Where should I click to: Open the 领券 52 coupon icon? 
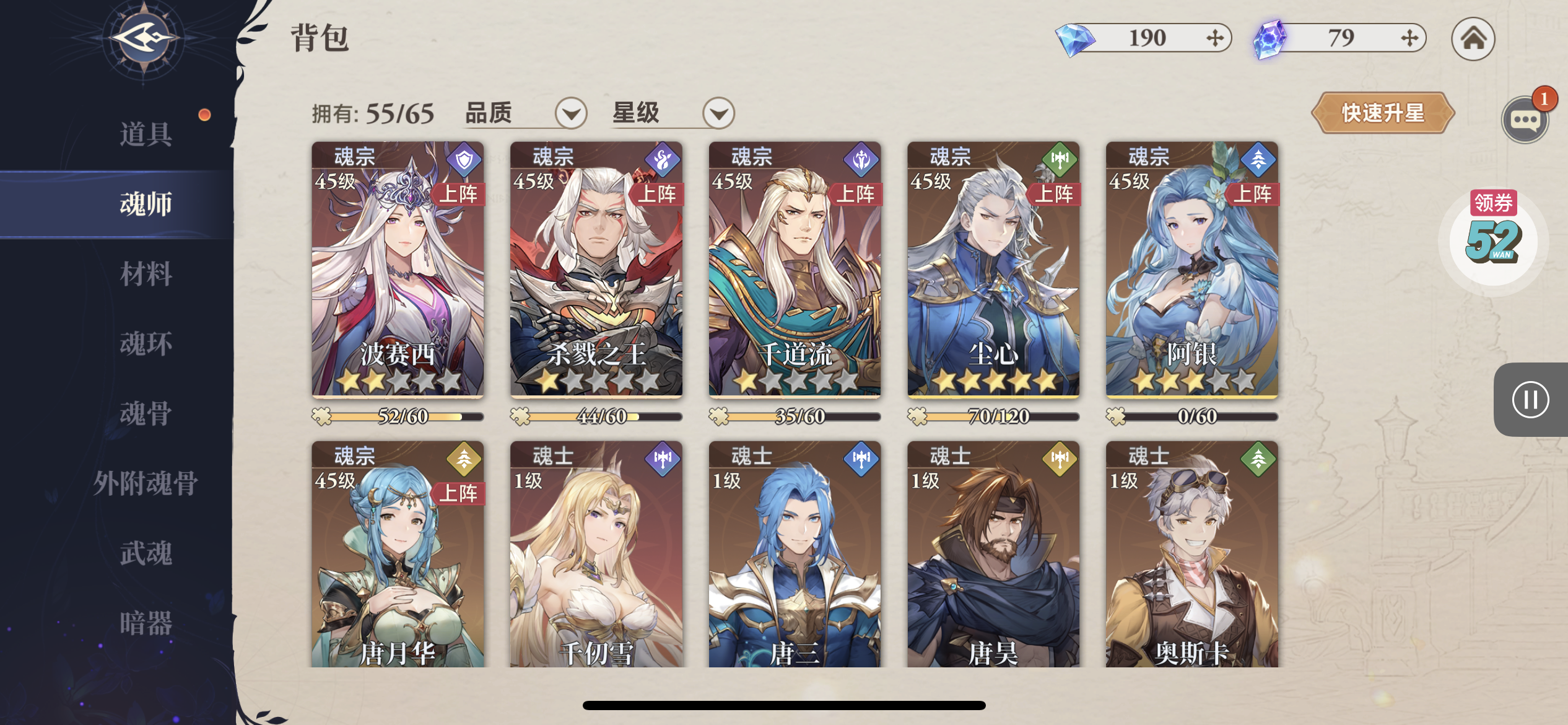tap(1493, 236)
